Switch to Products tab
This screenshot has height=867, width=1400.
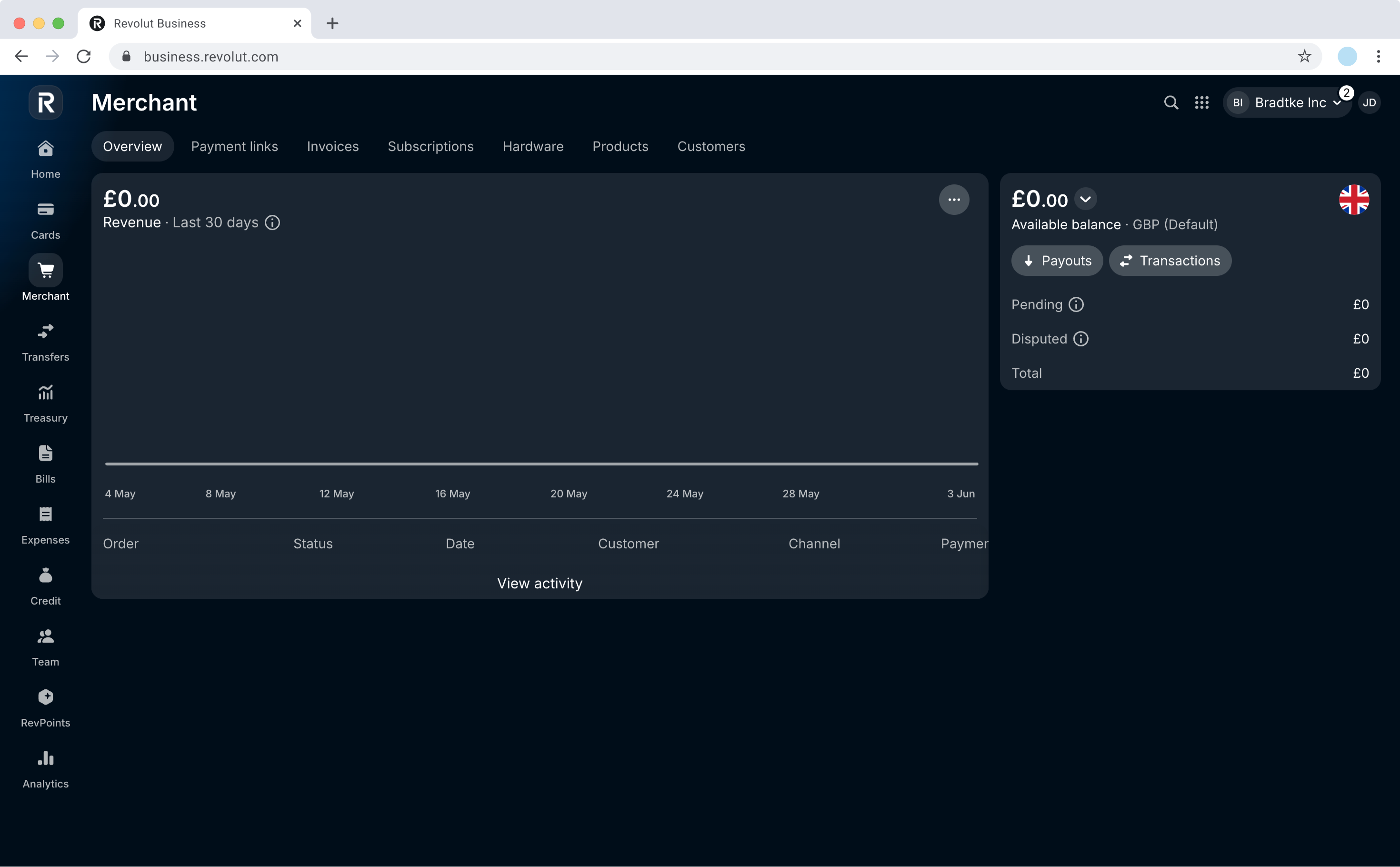[620, 146]
